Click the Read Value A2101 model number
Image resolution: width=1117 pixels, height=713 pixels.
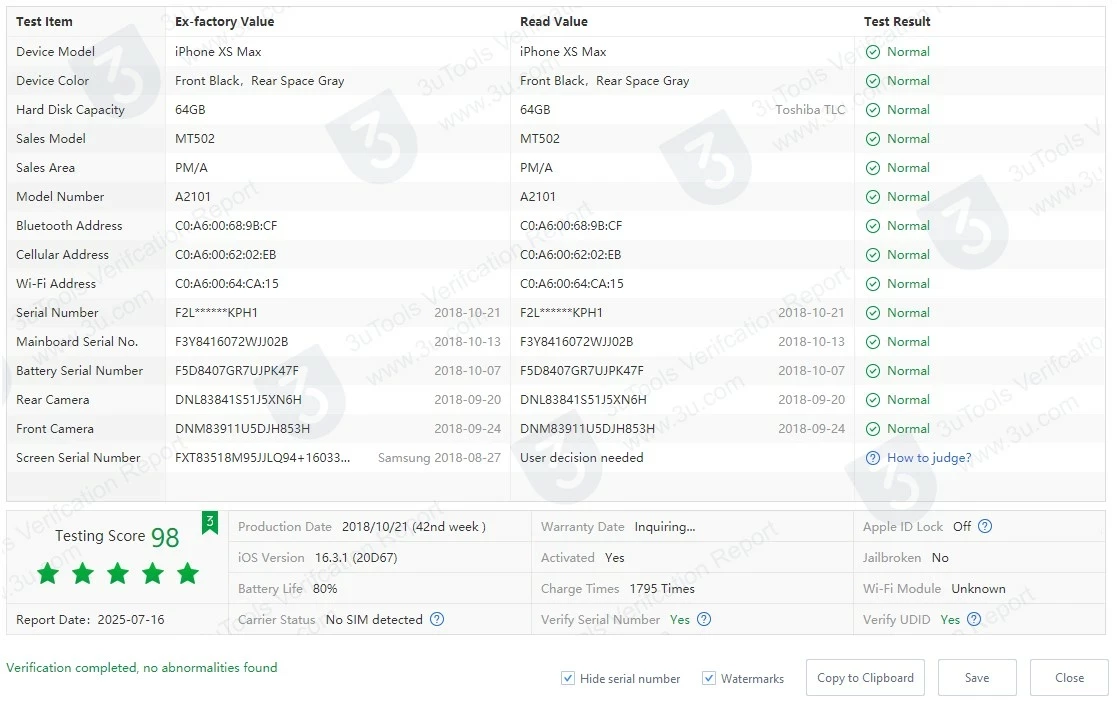[x=537, y=197]
